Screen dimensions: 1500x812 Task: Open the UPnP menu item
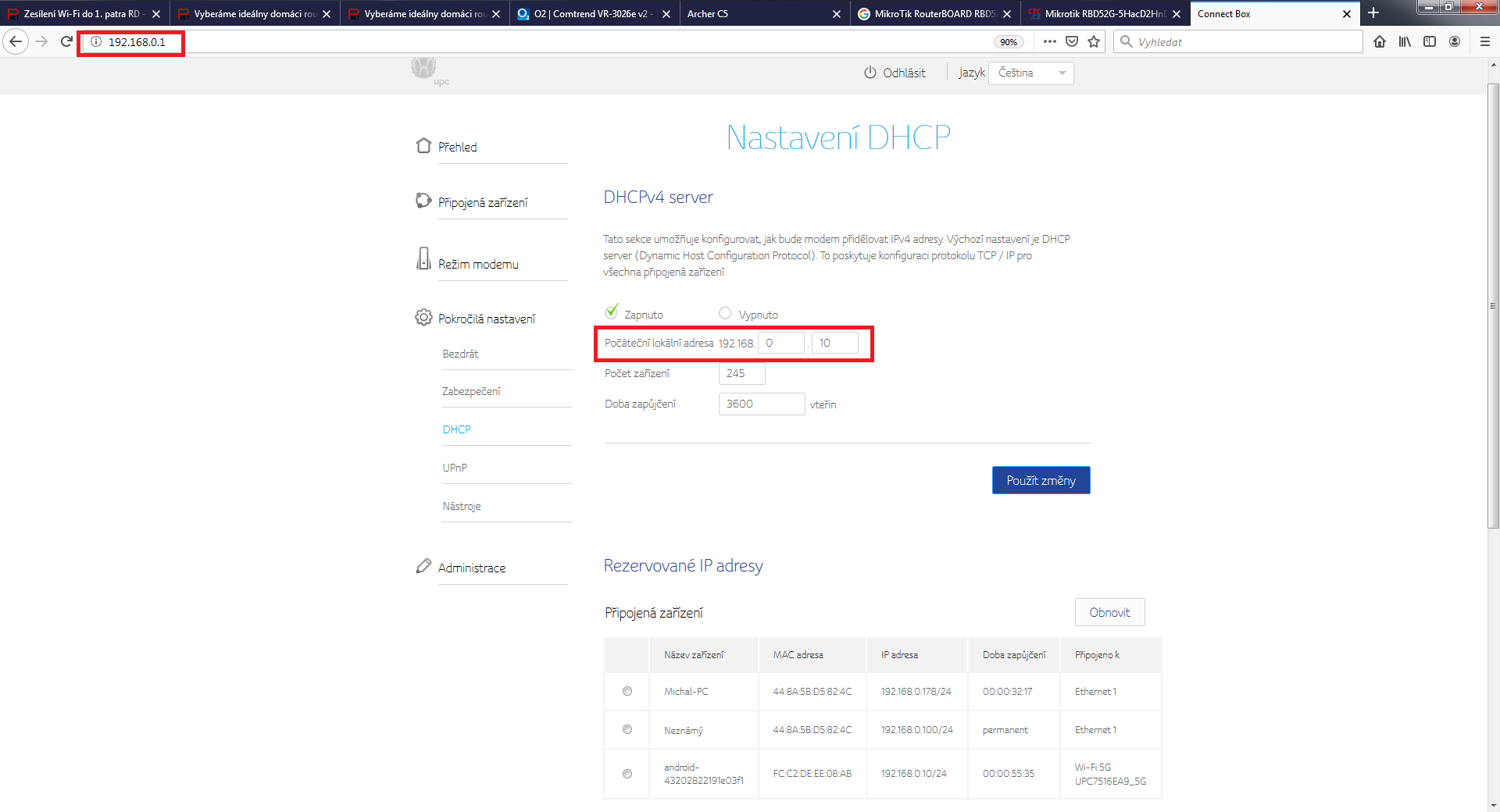click(455, 468)
